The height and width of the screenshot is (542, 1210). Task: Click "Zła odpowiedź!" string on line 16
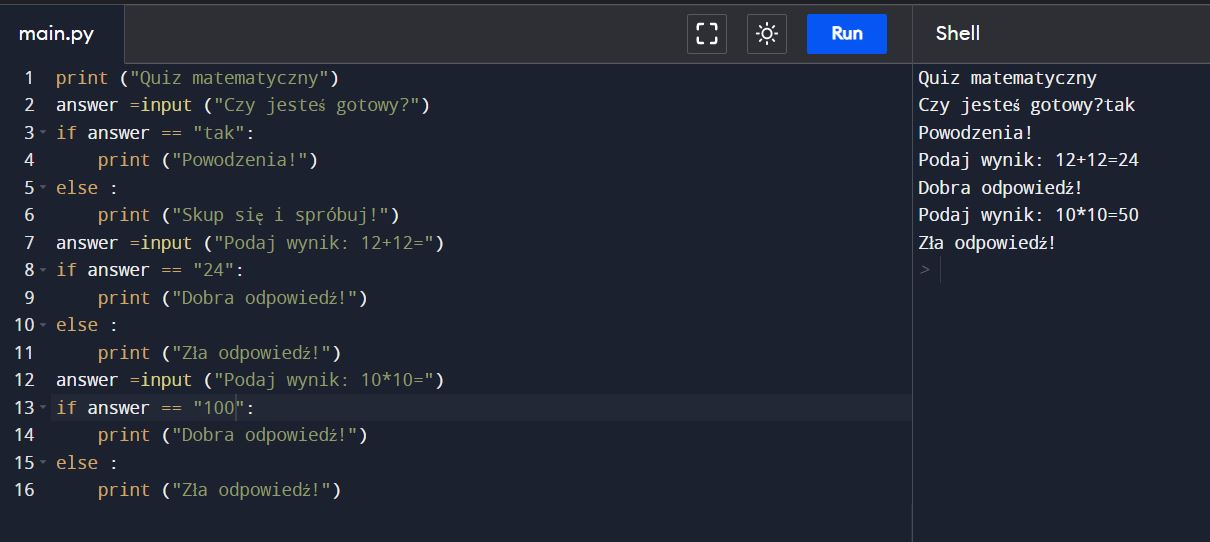pos(252,490)
